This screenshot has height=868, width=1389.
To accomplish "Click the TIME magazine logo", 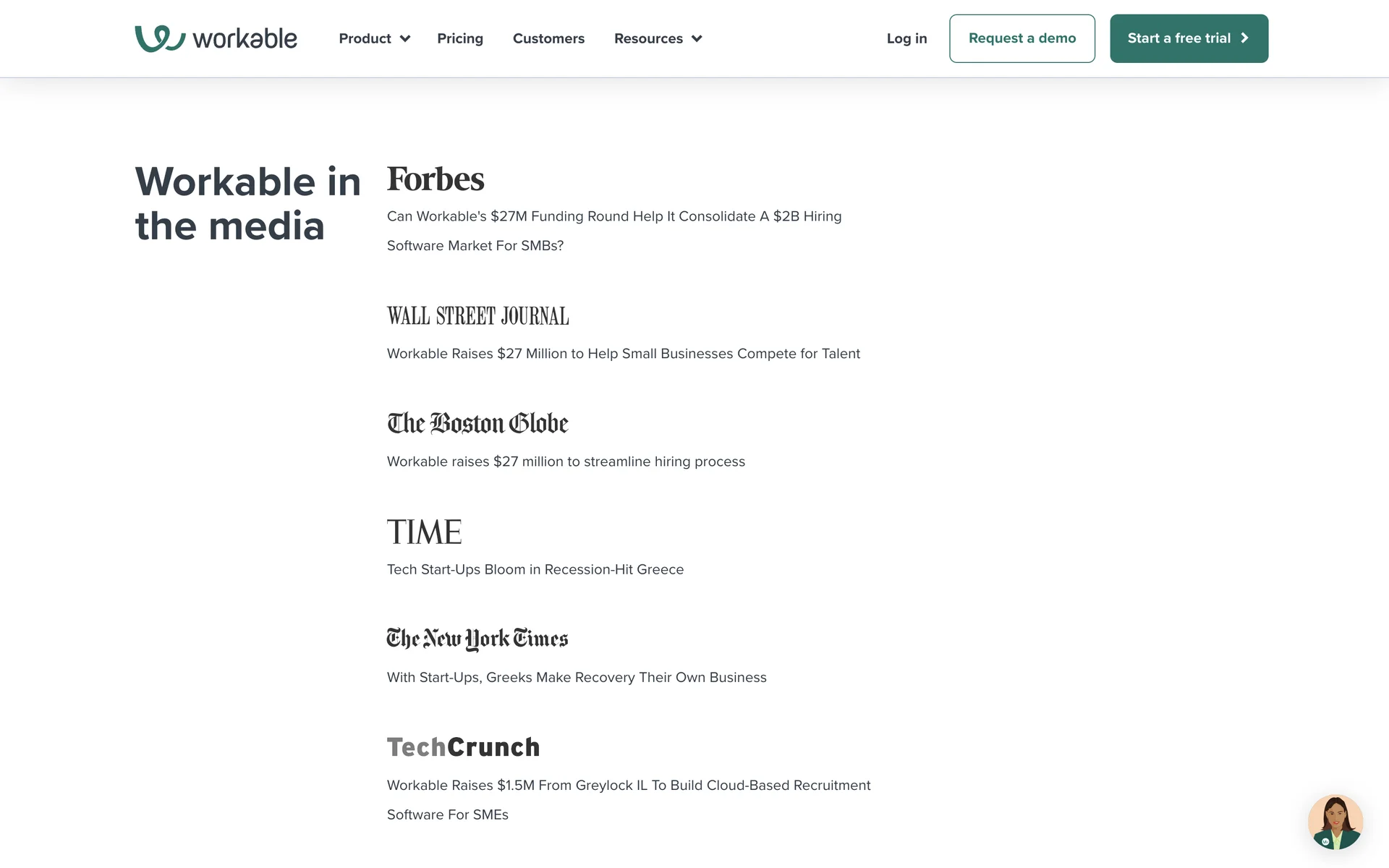I will (424, 532).
